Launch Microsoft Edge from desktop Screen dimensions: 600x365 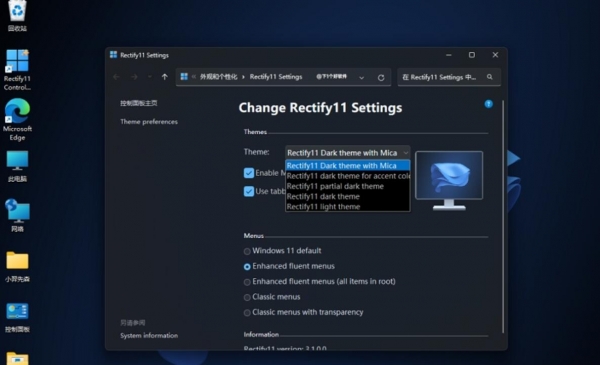click(x=17, y=120)
